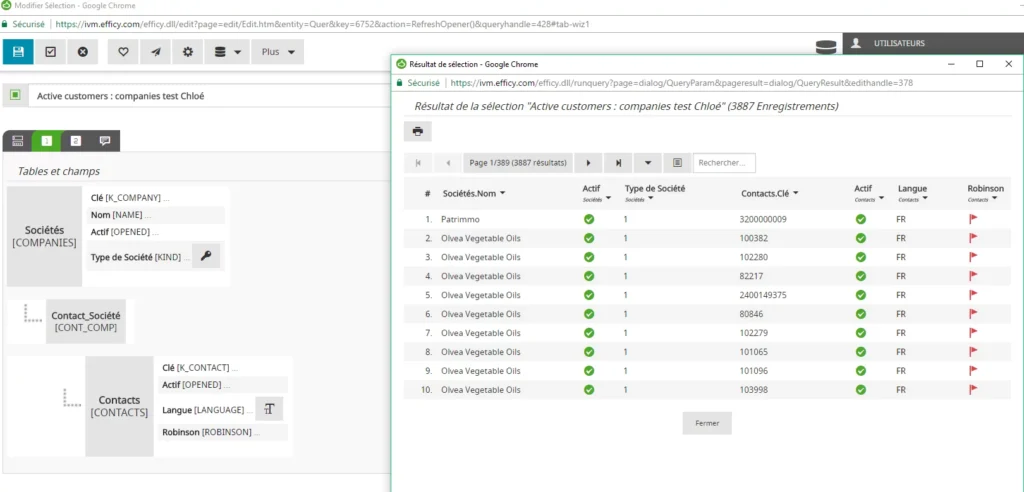Click the paper plane send icon

[155, 52]
